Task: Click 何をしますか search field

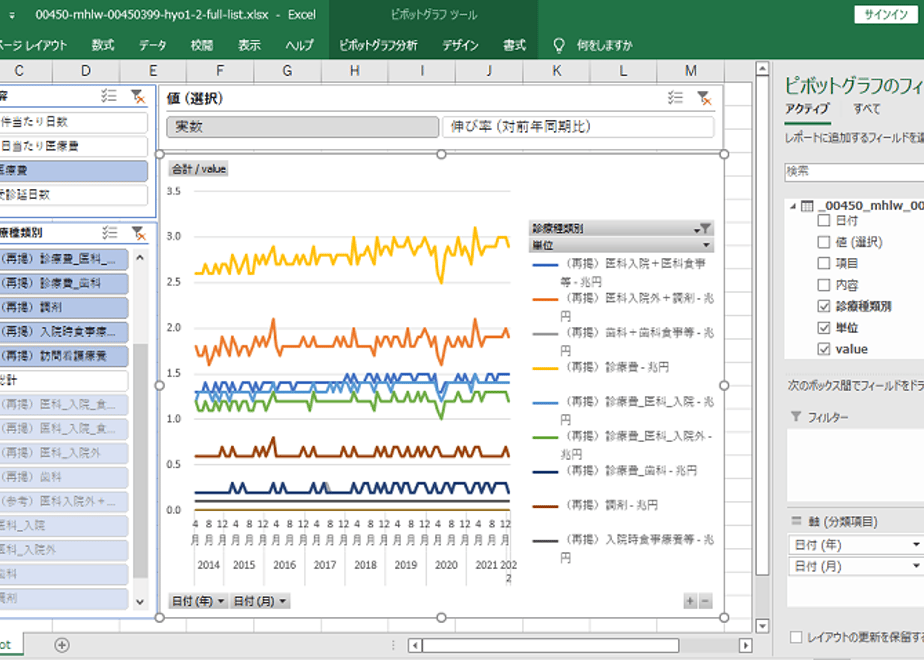Action: (604, 45)
